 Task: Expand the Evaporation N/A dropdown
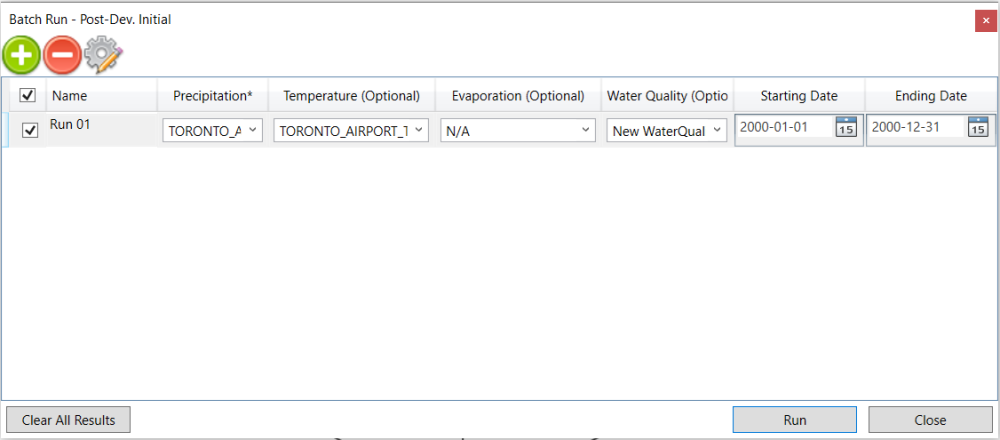tap(585, 130)
